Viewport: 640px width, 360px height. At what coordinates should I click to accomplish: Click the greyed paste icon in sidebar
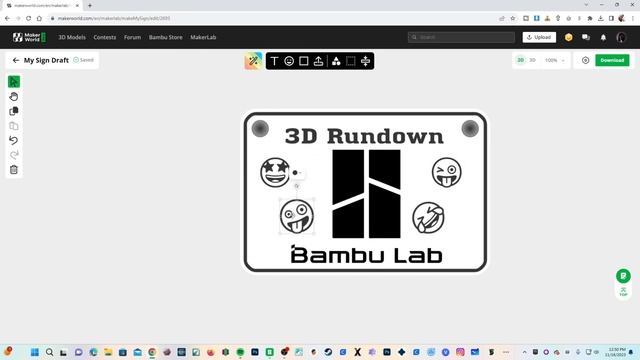point(14,126)
